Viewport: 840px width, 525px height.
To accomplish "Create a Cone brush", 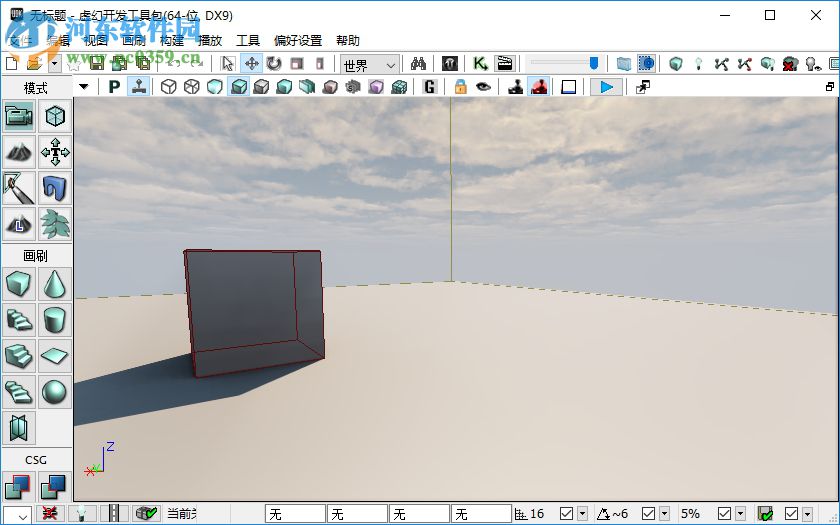I will pos(54,286).
